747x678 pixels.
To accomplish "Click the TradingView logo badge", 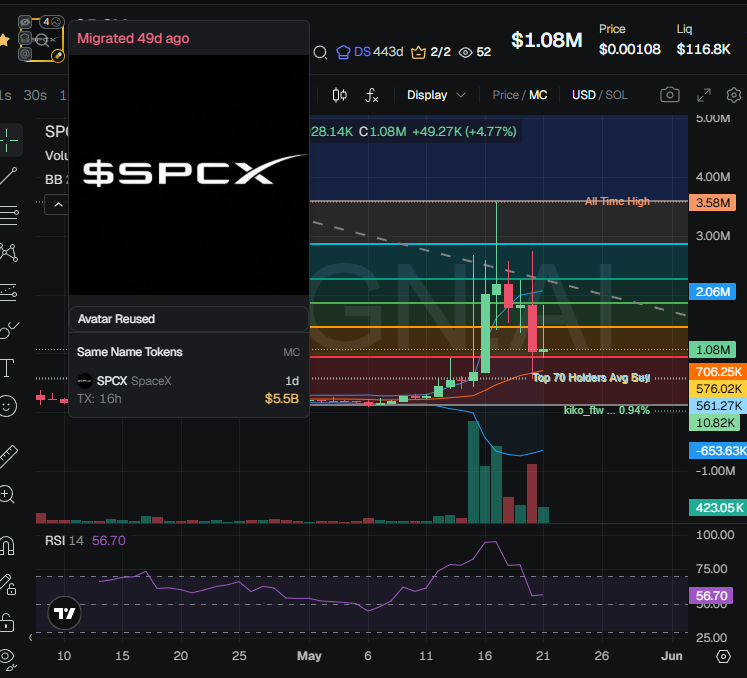I will 64,613.
